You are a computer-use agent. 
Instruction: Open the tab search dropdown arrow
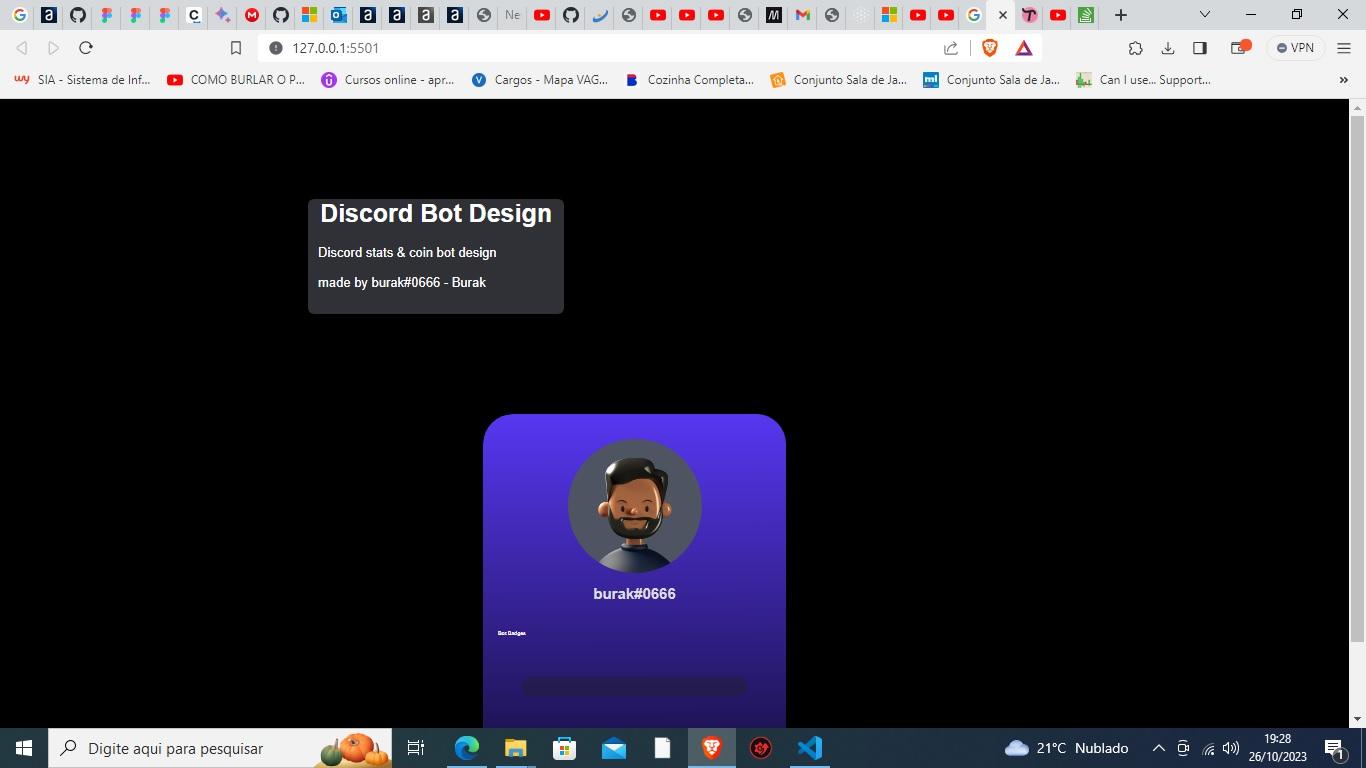[x=1205, y=15]
